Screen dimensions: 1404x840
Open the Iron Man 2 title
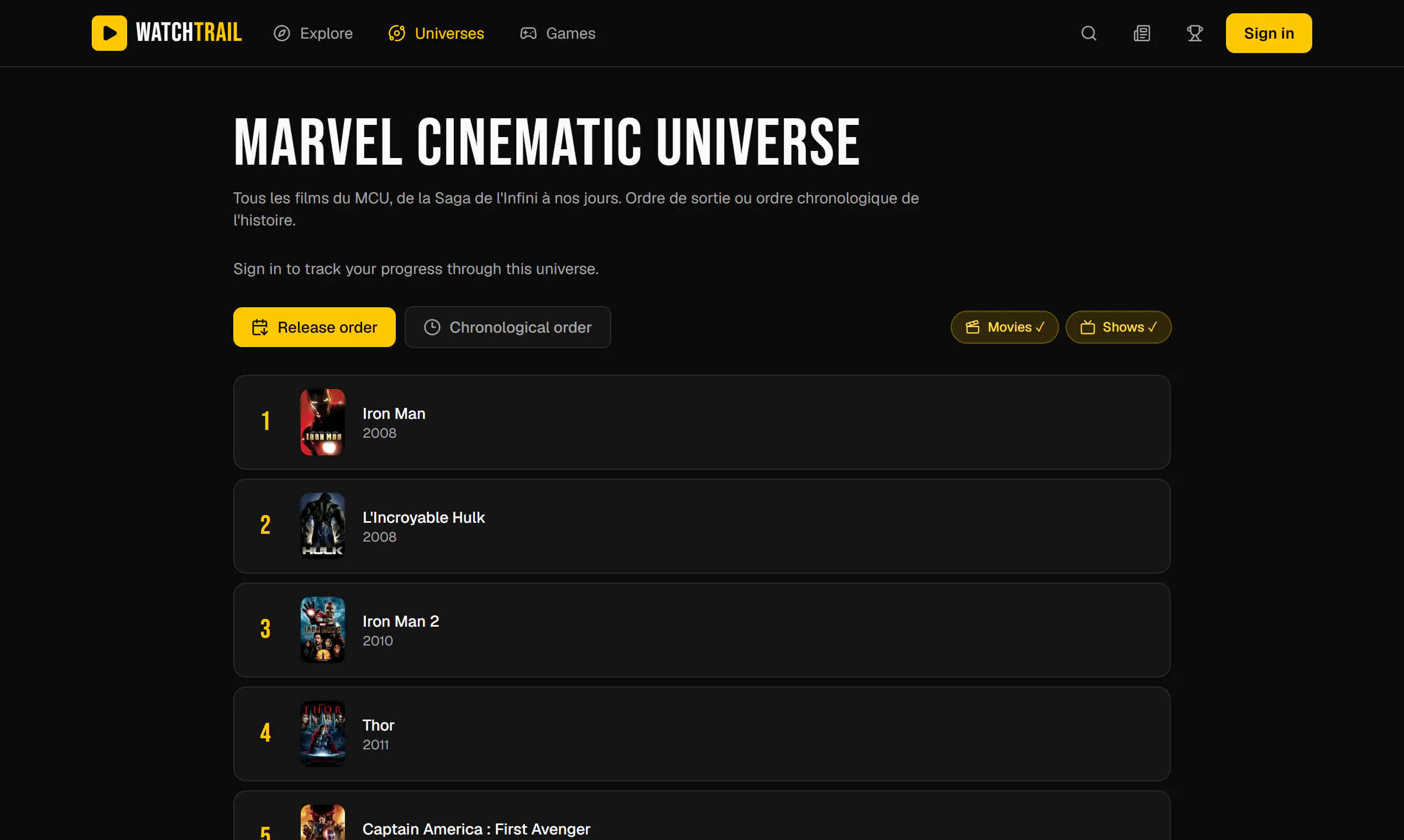point(401,622)
